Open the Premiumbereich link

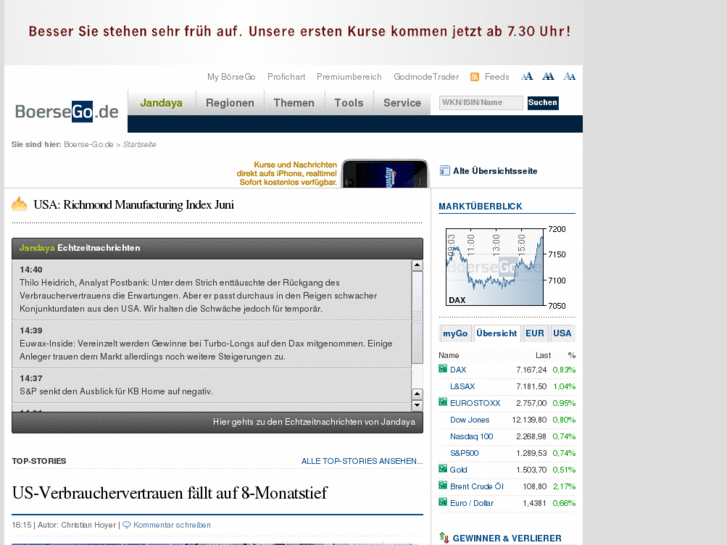coord(349,77)
